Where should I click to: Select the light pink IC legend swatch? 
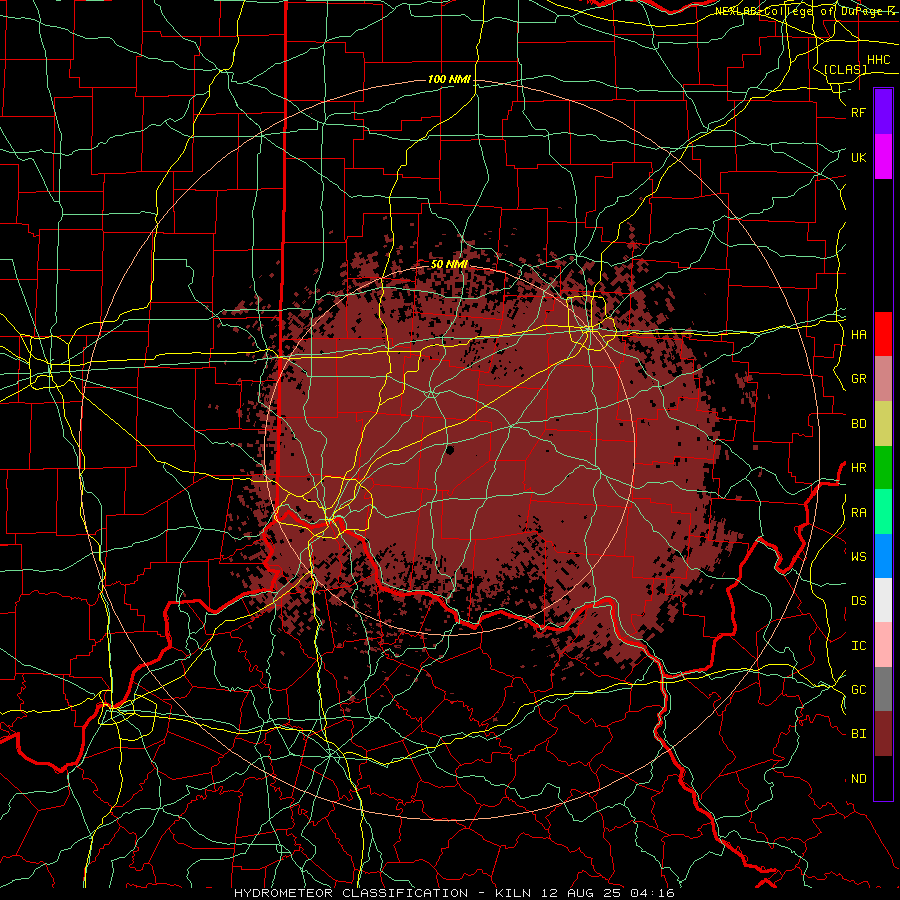coord(883,645)
